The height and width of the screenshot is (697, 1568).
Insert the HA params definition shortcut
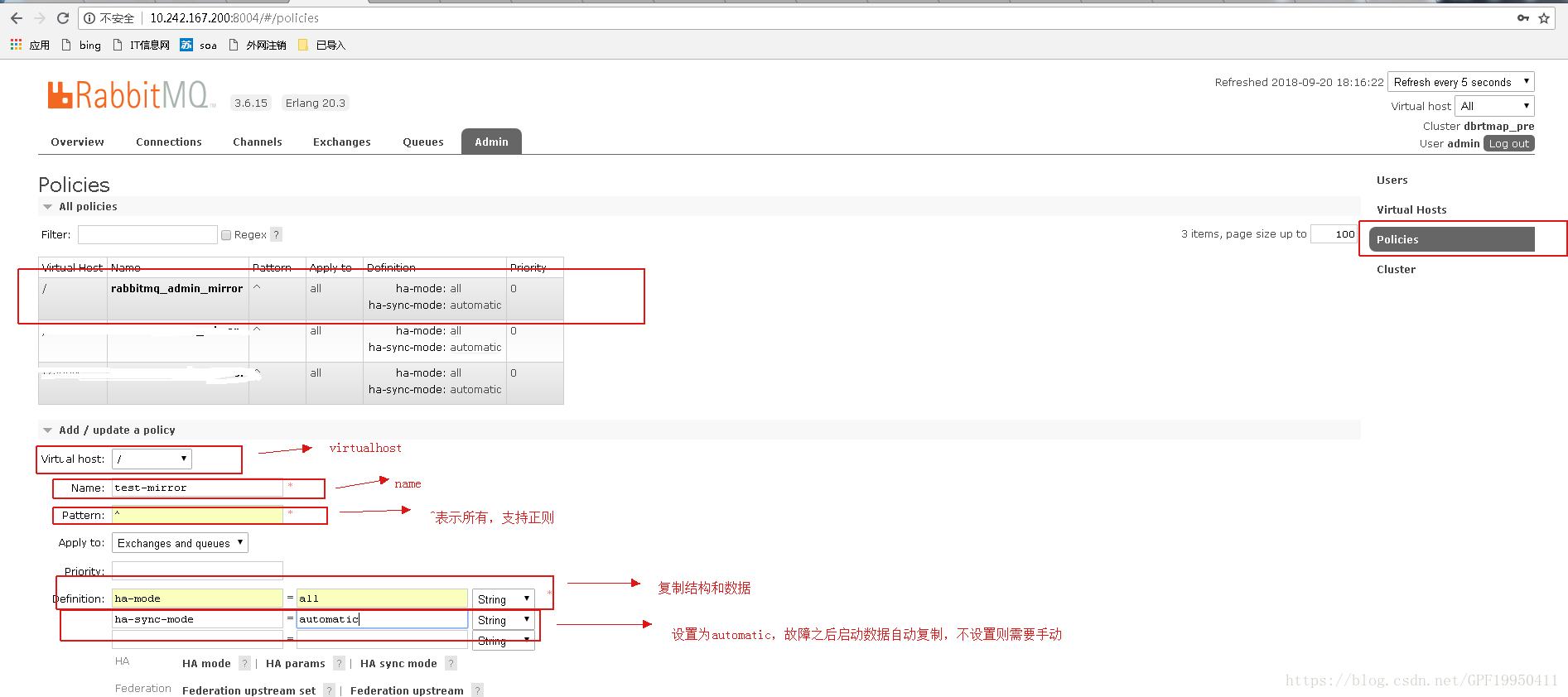[x=296, y=664]
